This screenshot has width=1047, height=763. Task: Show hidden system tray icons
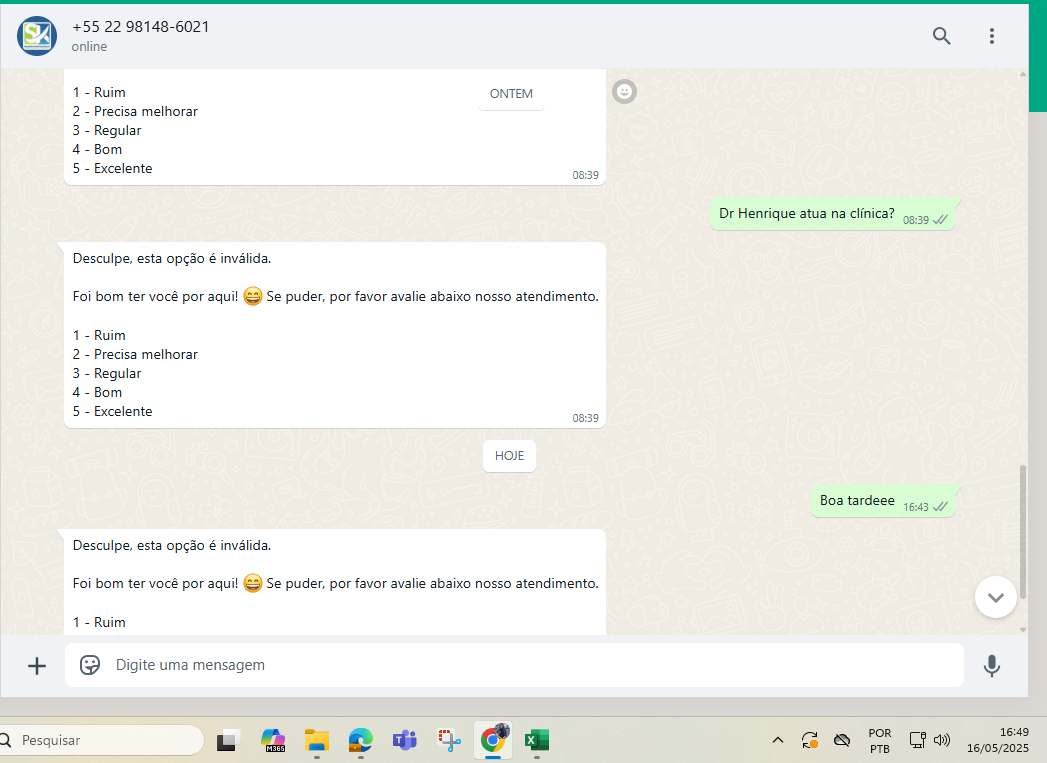(x=778, y=740)
